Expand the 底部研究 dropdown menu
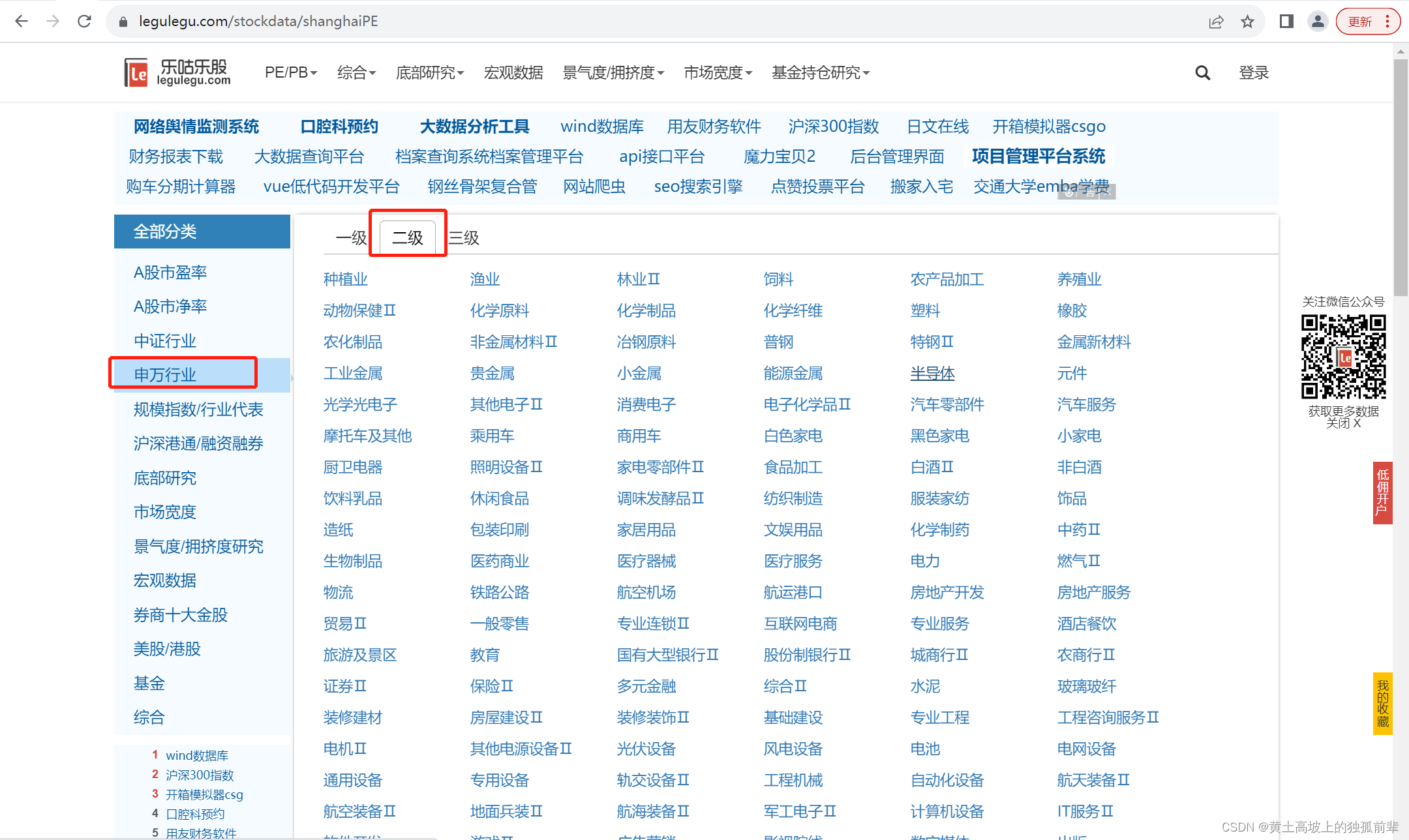Image resolution: width=1409 pixels, height=840 pixels. 429,72
